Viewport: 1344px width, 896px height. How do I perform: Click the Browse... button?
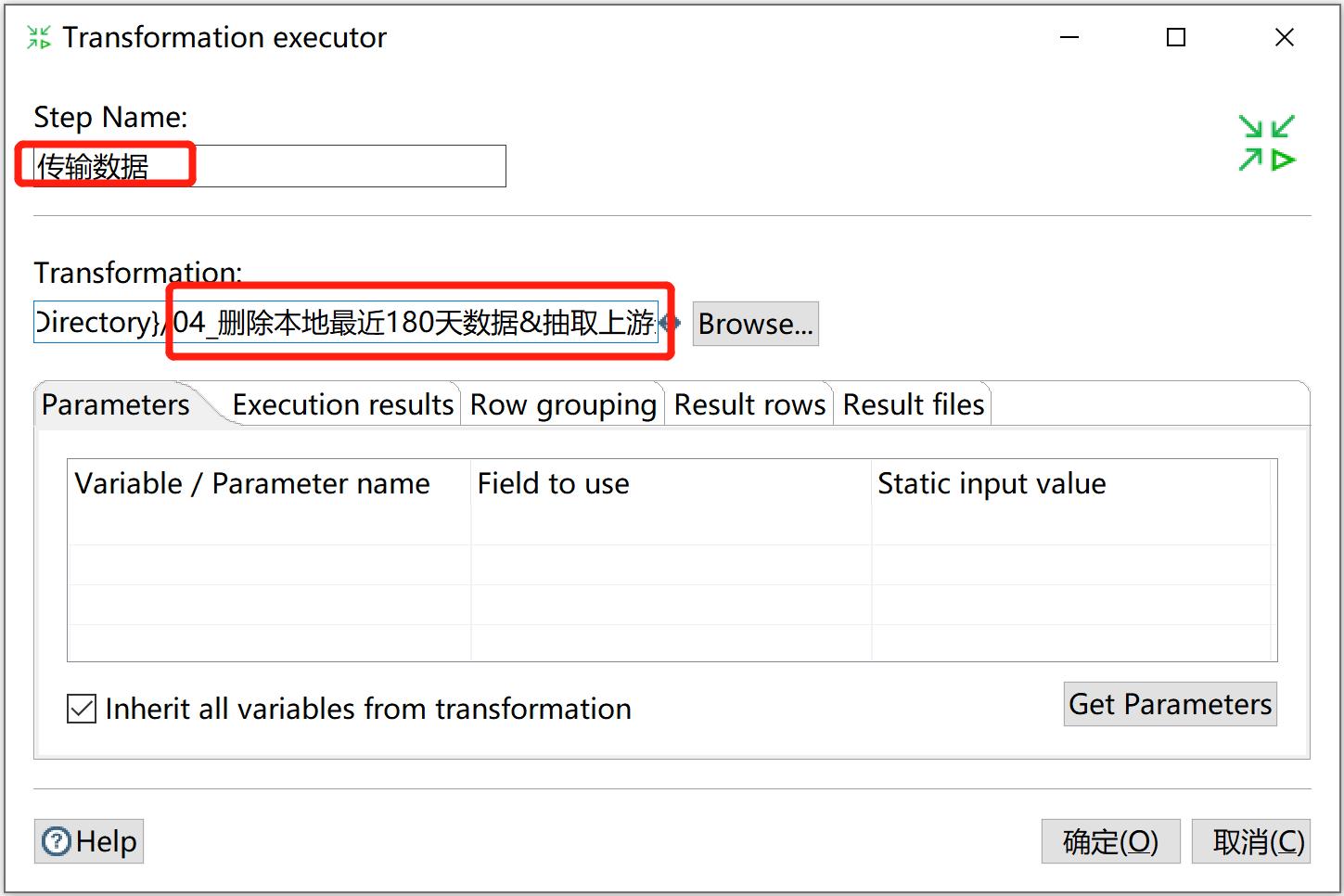point(756,324)
